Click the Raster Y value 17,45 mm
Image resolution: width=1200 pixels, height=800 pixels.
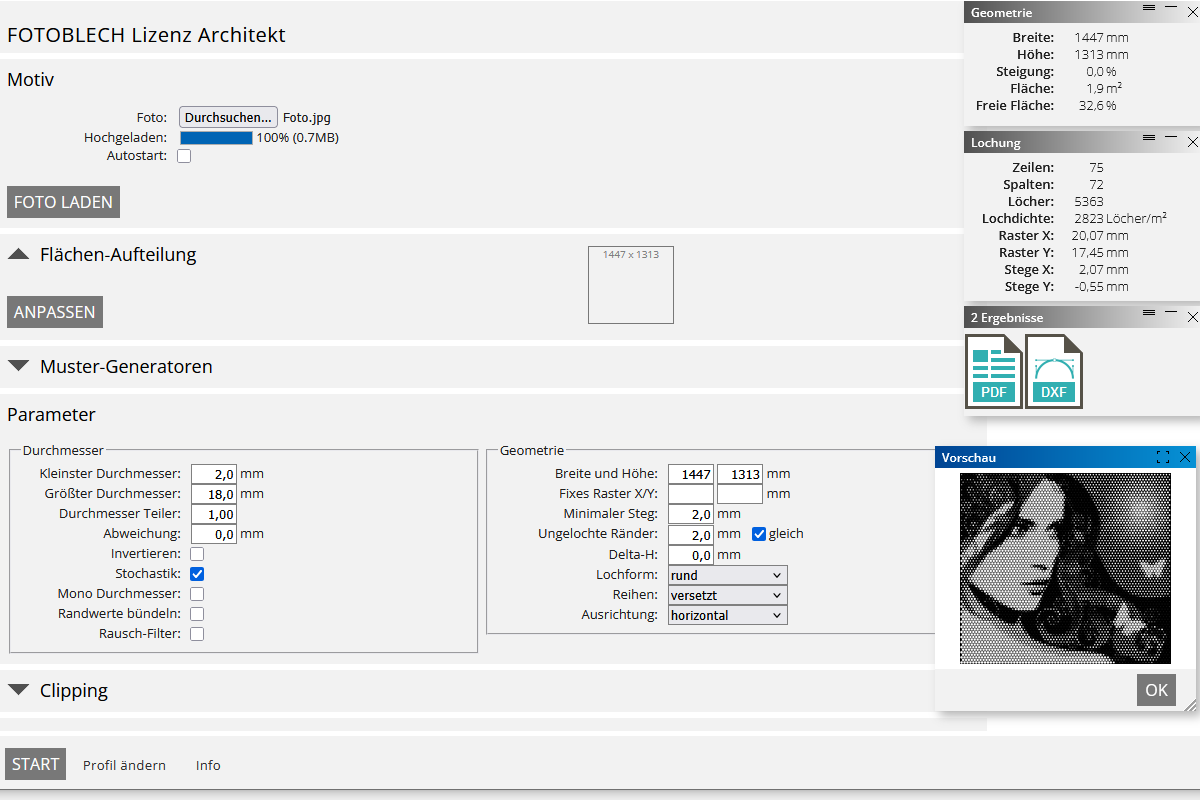point(1100,253)
